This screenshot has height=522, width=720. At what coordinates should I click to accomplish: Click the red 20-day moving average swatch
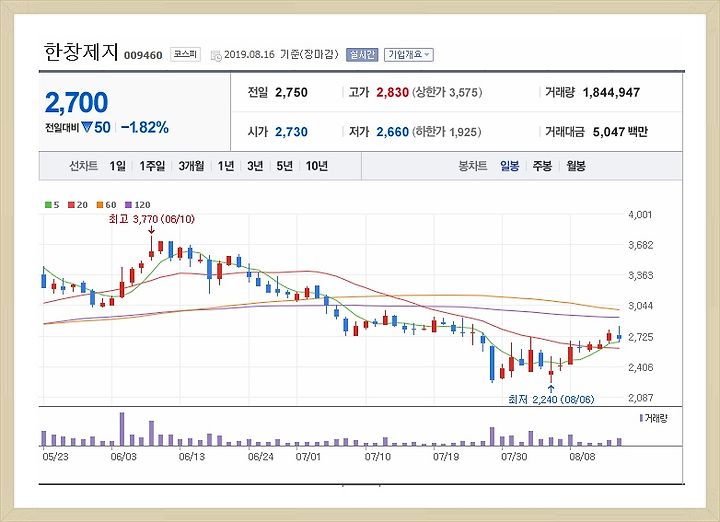click(x=71, y=205)
